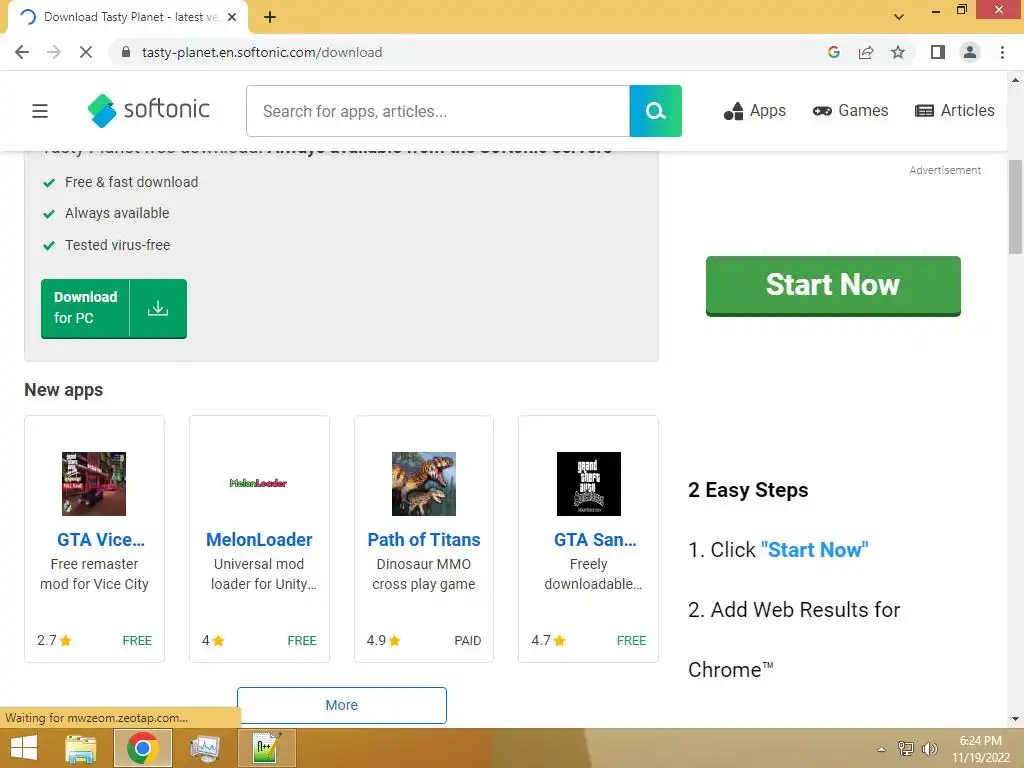1024x768 pixels.
Task: Open the Windows Start button
Action: [x=24, y=748]
